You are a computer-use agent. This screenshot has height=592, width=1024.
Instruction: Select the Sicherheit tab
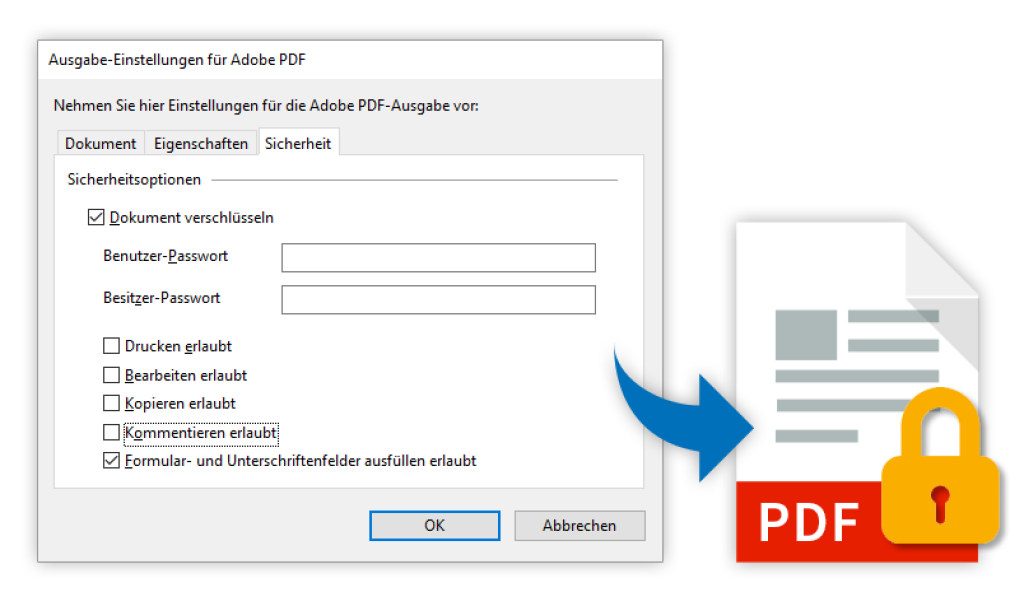[x=298, y=143]
